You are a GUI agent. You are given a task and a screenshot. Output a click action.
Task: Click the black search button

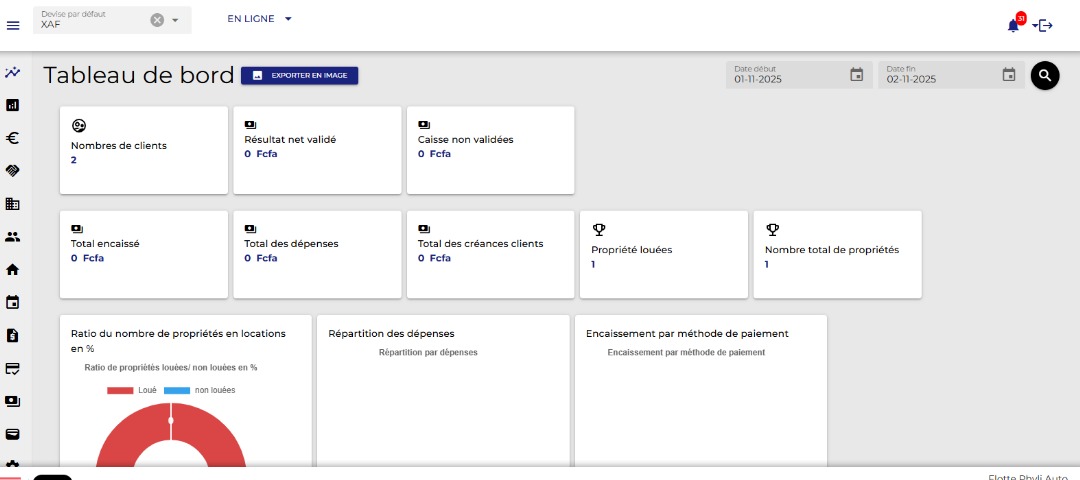tap(1045, 75)
